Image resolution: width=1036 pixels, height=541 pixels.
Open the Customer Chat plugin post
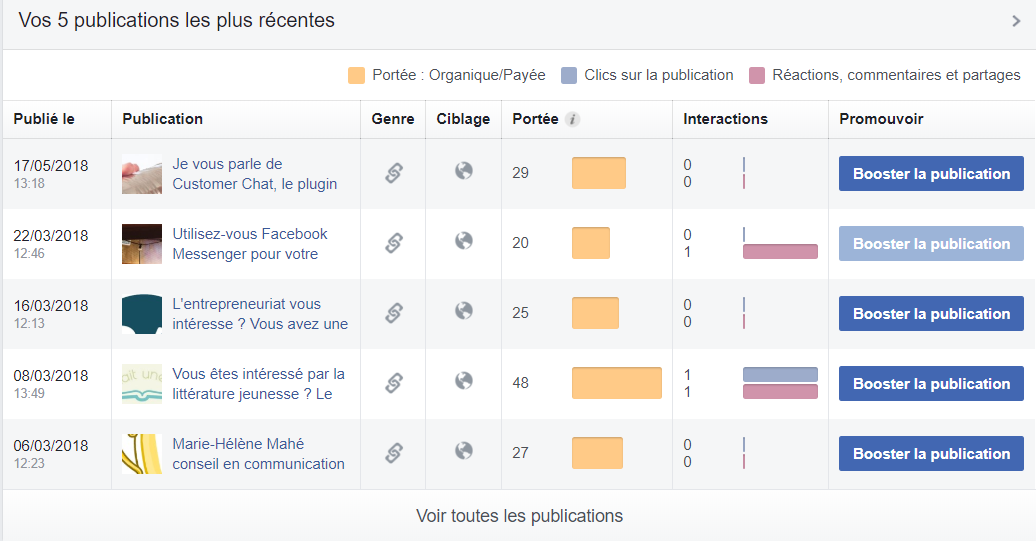coord(254,174)
